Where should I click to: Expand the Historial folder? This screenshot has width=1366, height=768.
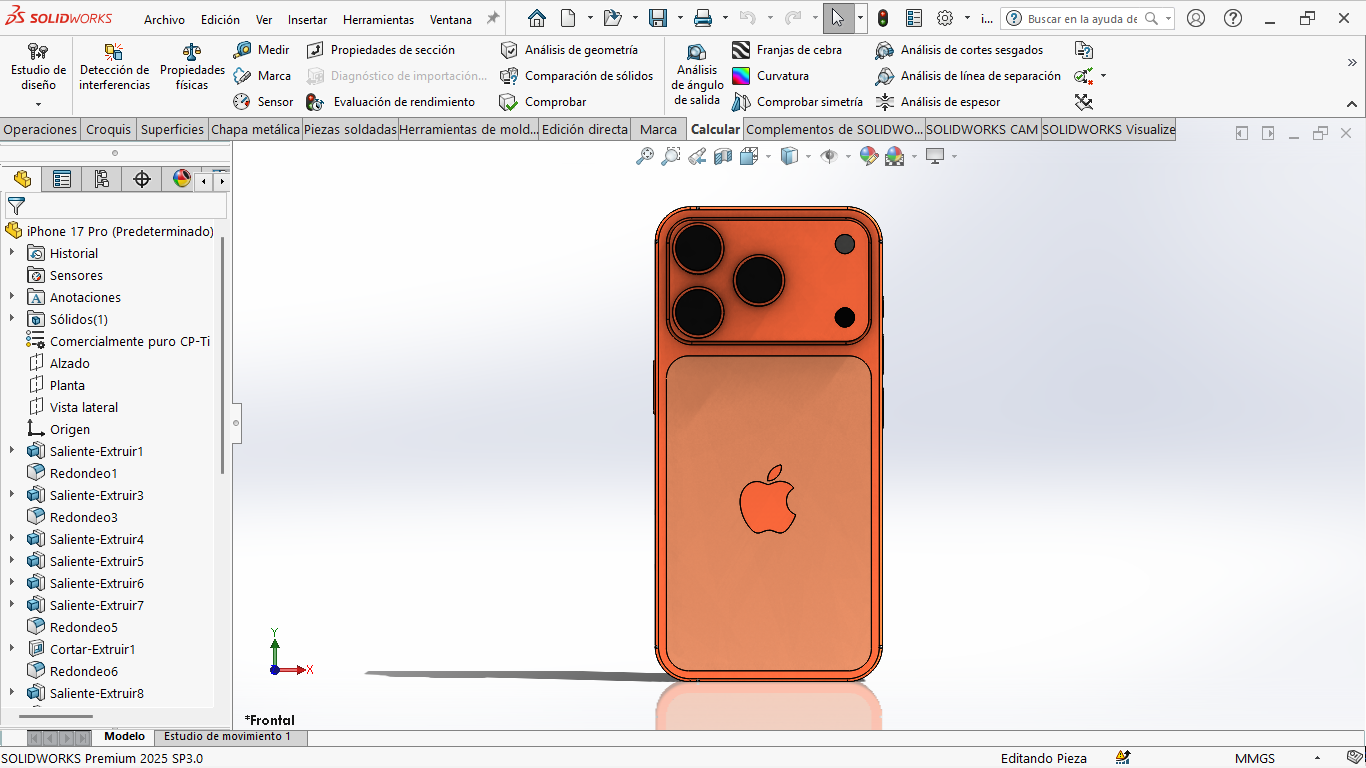(12, 253)
